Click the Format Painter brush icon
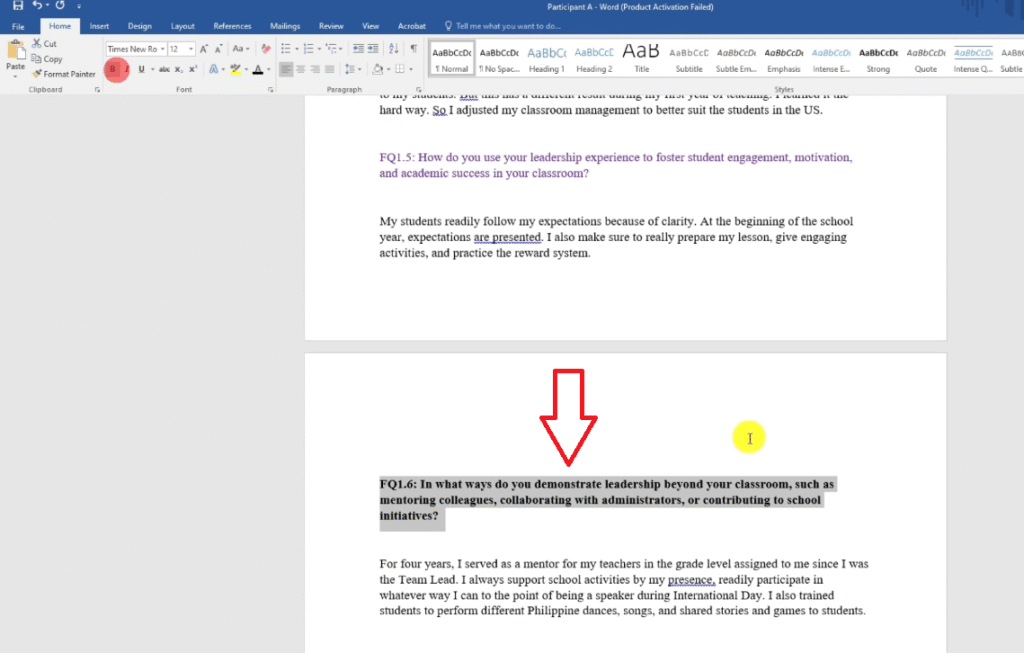The width and height of the screenshot is (1024, 653). 37,74
